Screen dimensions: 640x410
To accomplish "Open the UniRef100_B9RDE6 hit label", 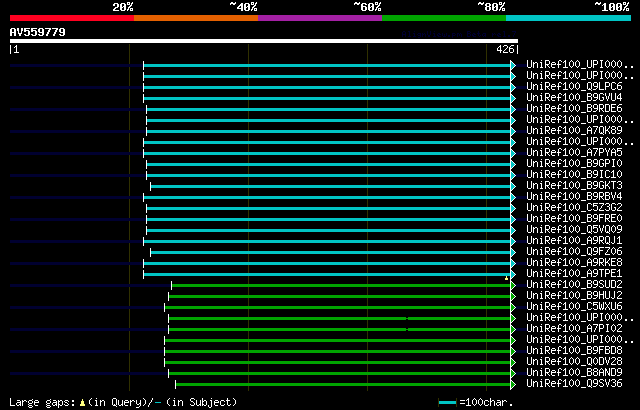I will (574, 109).
